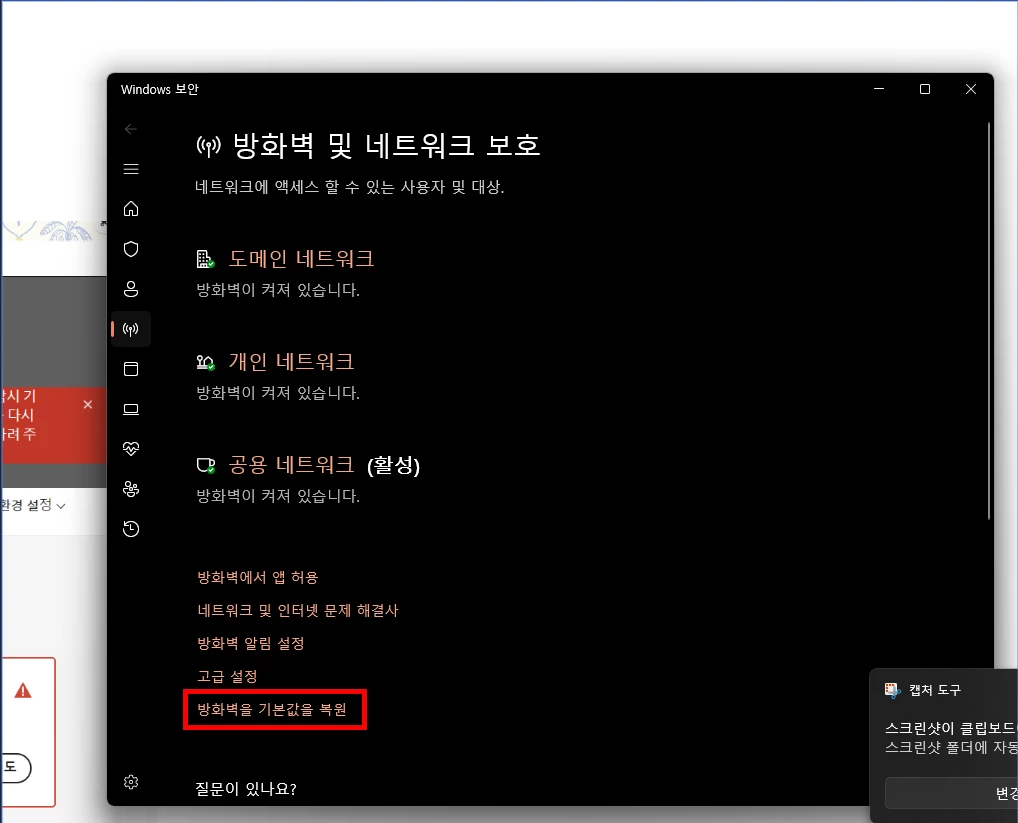Click the domain network building icon
This screenshot has width=1018, height=823.
point(205,259)
